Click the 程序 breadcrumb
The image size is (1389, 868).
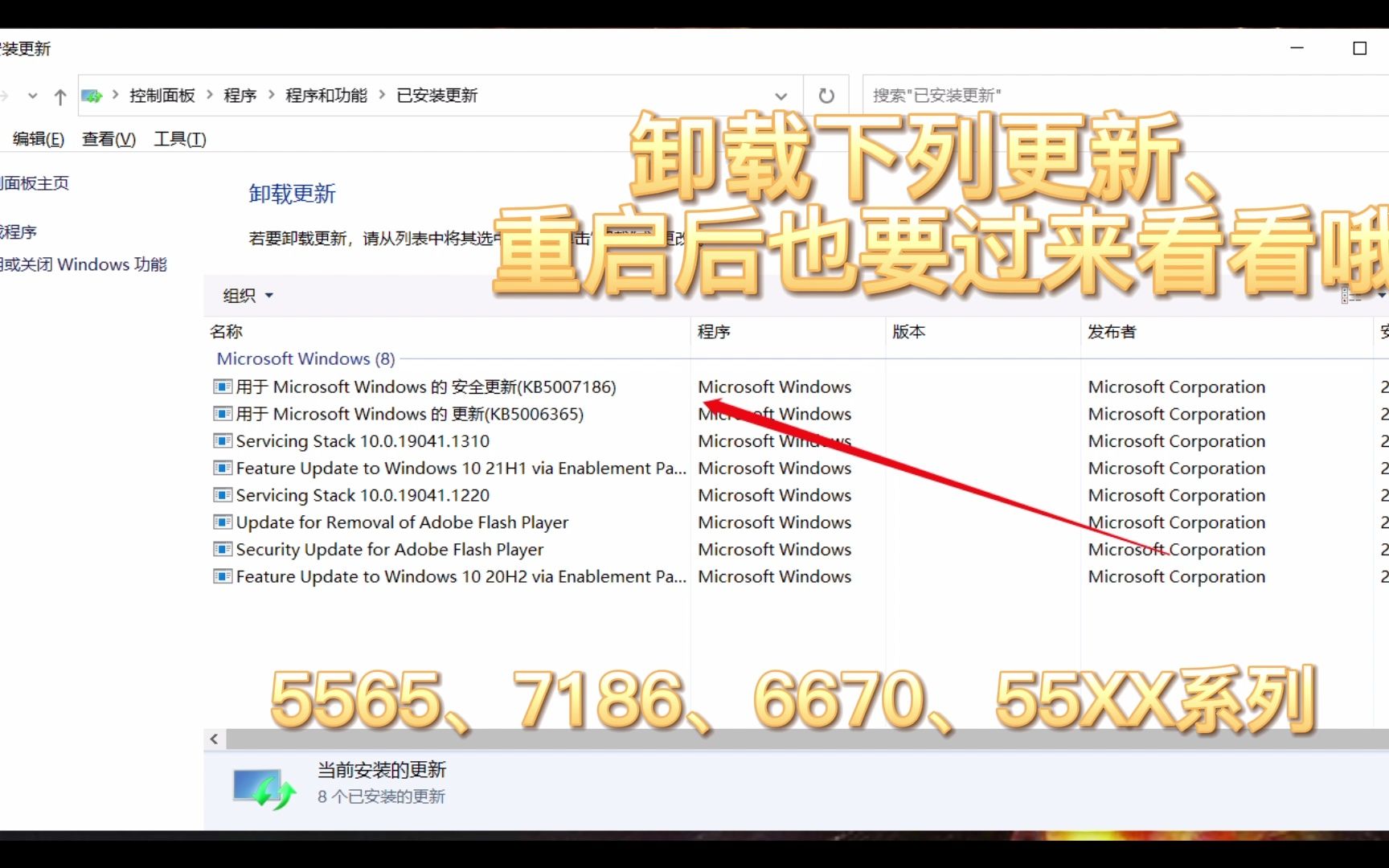(x=240, y=96)
